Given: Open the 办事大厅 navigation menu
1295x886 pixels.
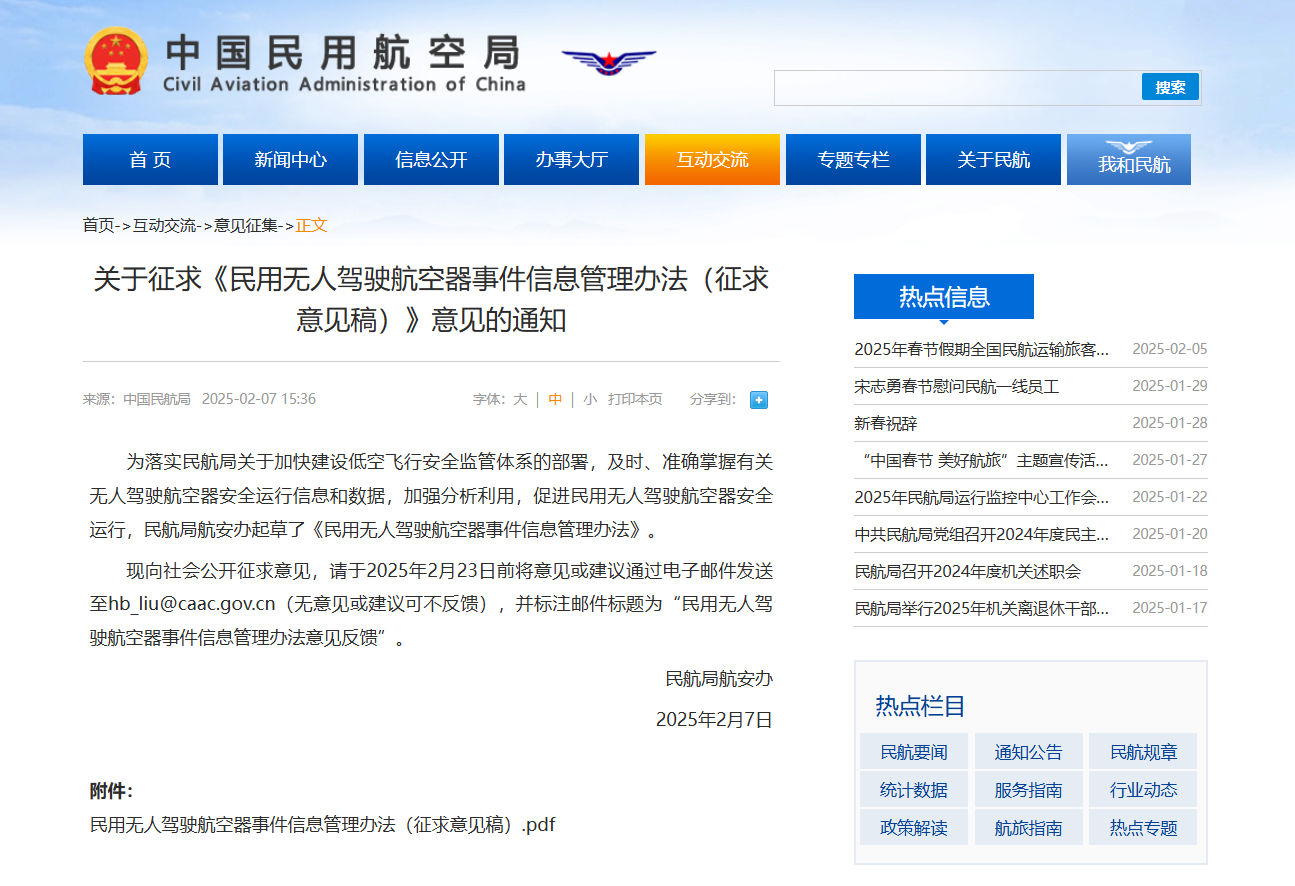Looking at the screenshot, I should [x=571, y=160].
